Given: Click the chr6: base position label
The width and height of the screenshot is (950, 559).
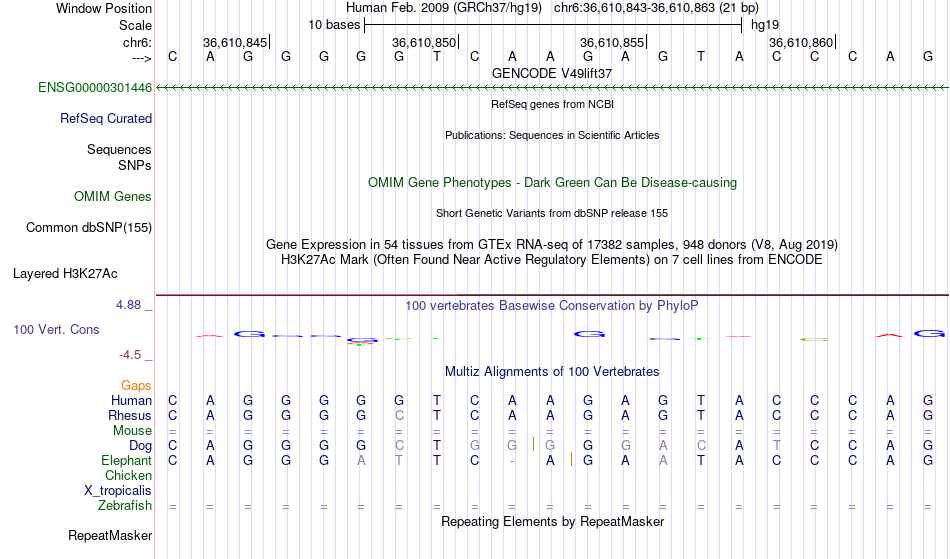Looking at the screenshot, I should [x=137, y=42].
